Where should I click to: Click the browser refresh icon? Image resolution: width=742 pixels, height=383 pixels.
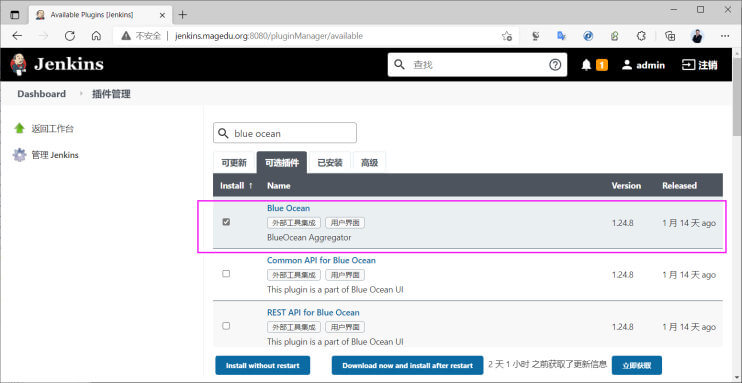click(x=70, y=36)
